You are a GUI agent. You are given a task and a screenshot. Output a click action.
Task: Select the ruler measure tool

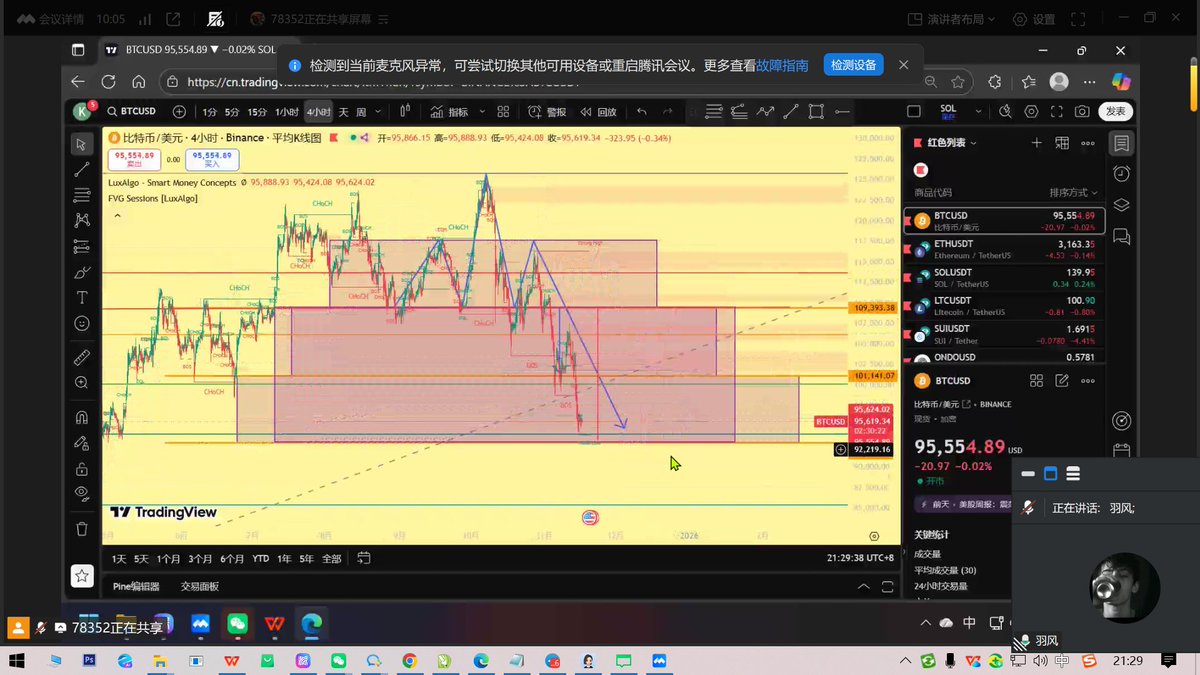(x=82, y=357)
